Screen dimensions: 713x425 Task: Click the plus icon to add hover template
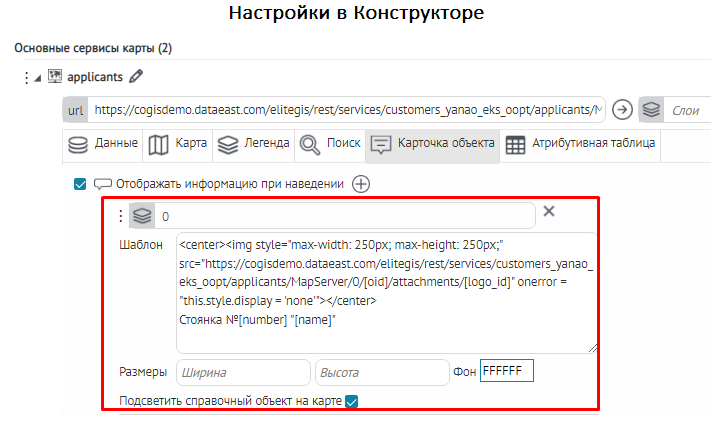pyautogui.click(x=361, y=184)
